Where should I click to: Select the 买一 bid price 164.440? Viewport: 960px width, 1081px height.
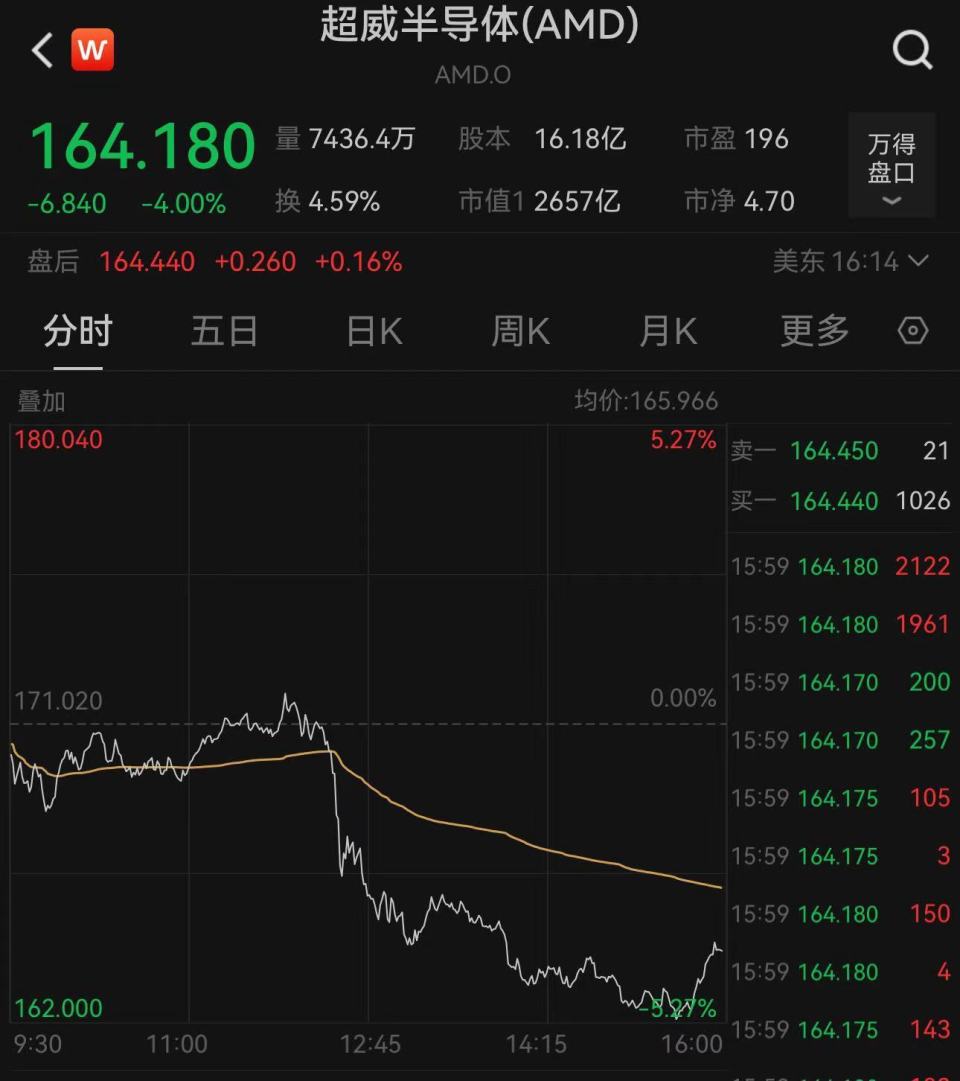click(x=834, y=501)
